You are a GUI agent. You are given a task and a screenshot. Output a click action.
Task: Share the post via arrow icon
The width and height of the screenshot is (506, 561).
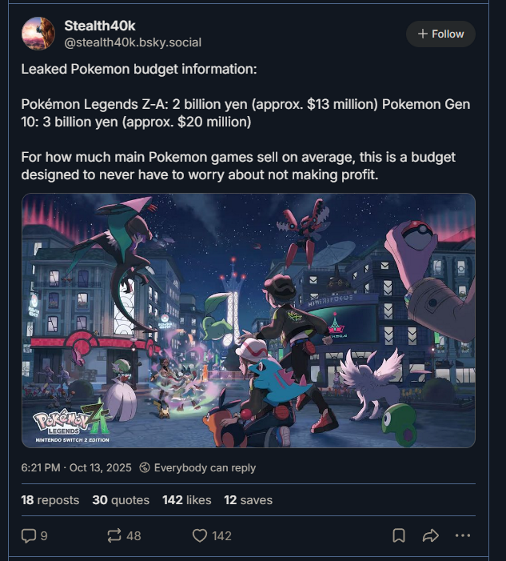click(430, 536)
